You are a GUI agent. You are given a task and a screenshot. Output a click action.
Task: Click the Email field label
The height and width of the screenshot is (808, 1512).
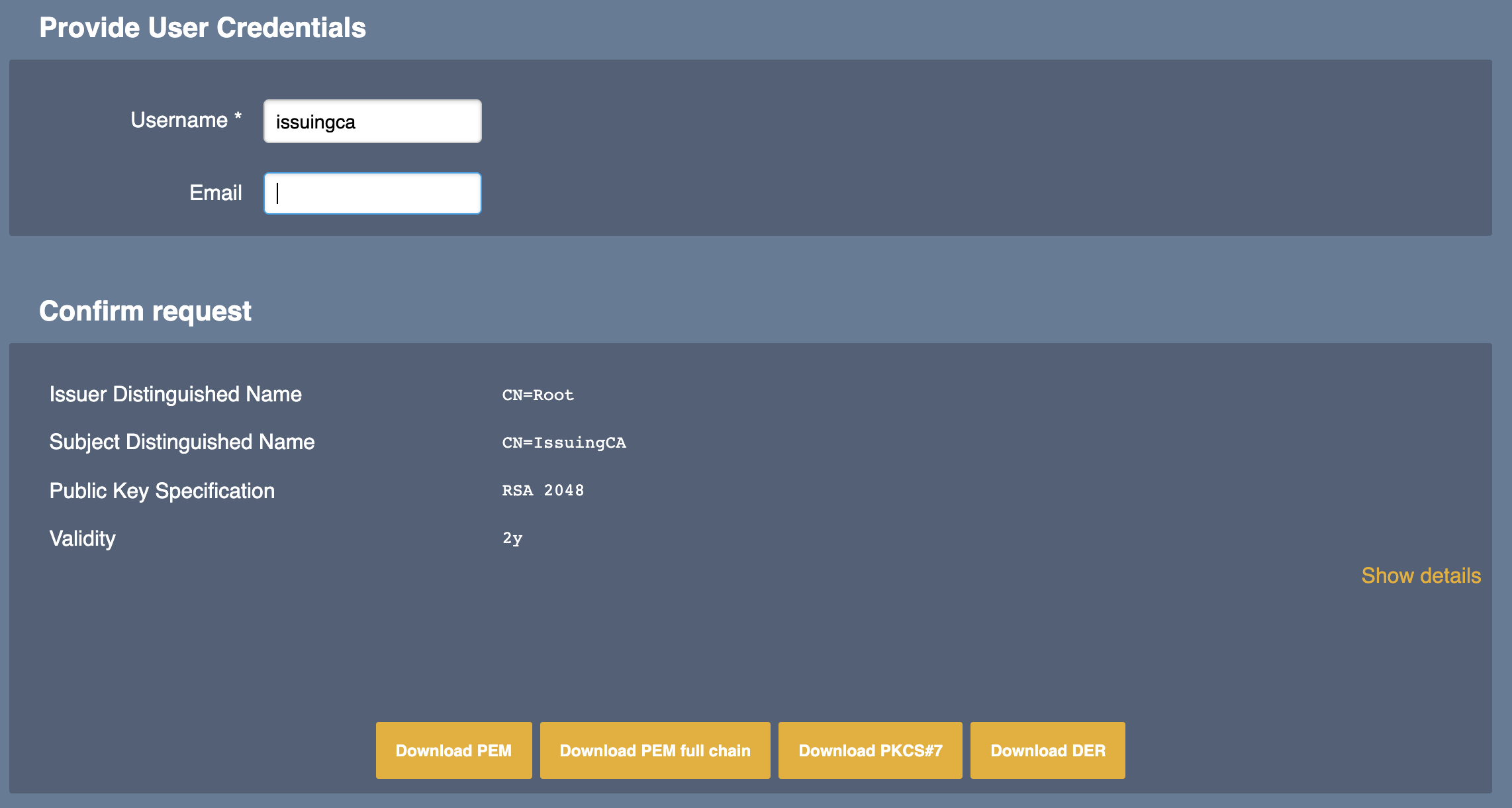pos(215,193)
